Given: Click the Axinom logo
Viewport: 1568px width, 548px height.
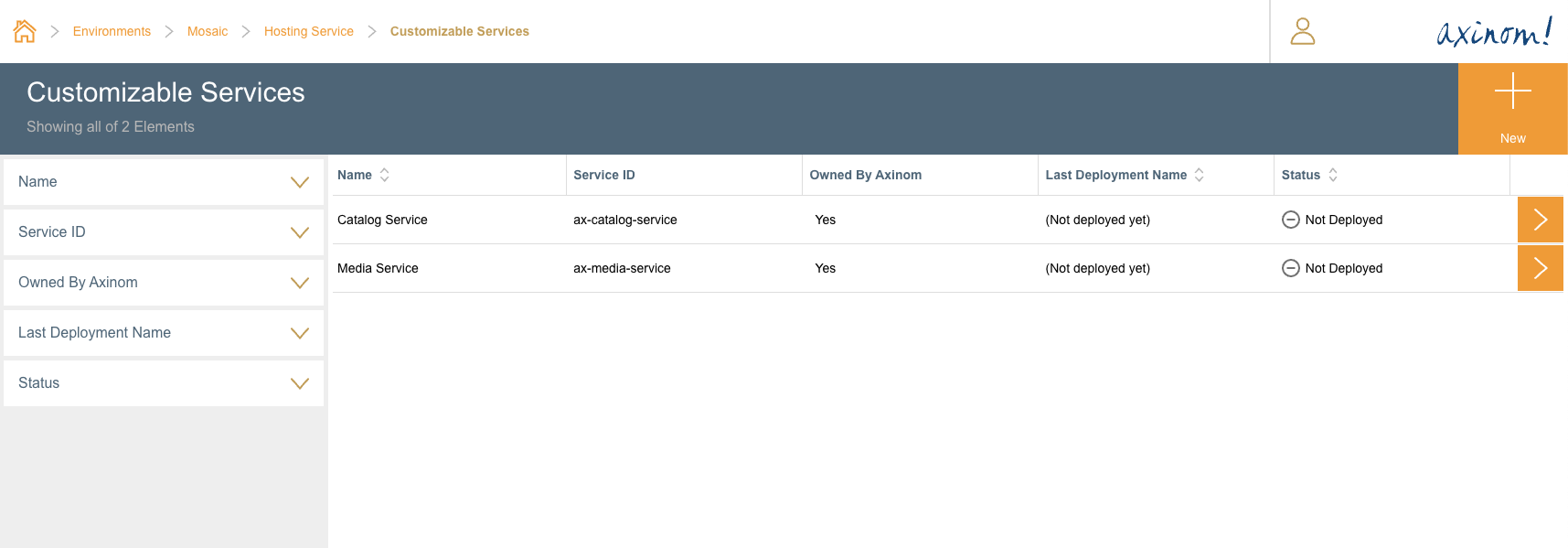Looking at the screenshot, I should coord(1494,32).
